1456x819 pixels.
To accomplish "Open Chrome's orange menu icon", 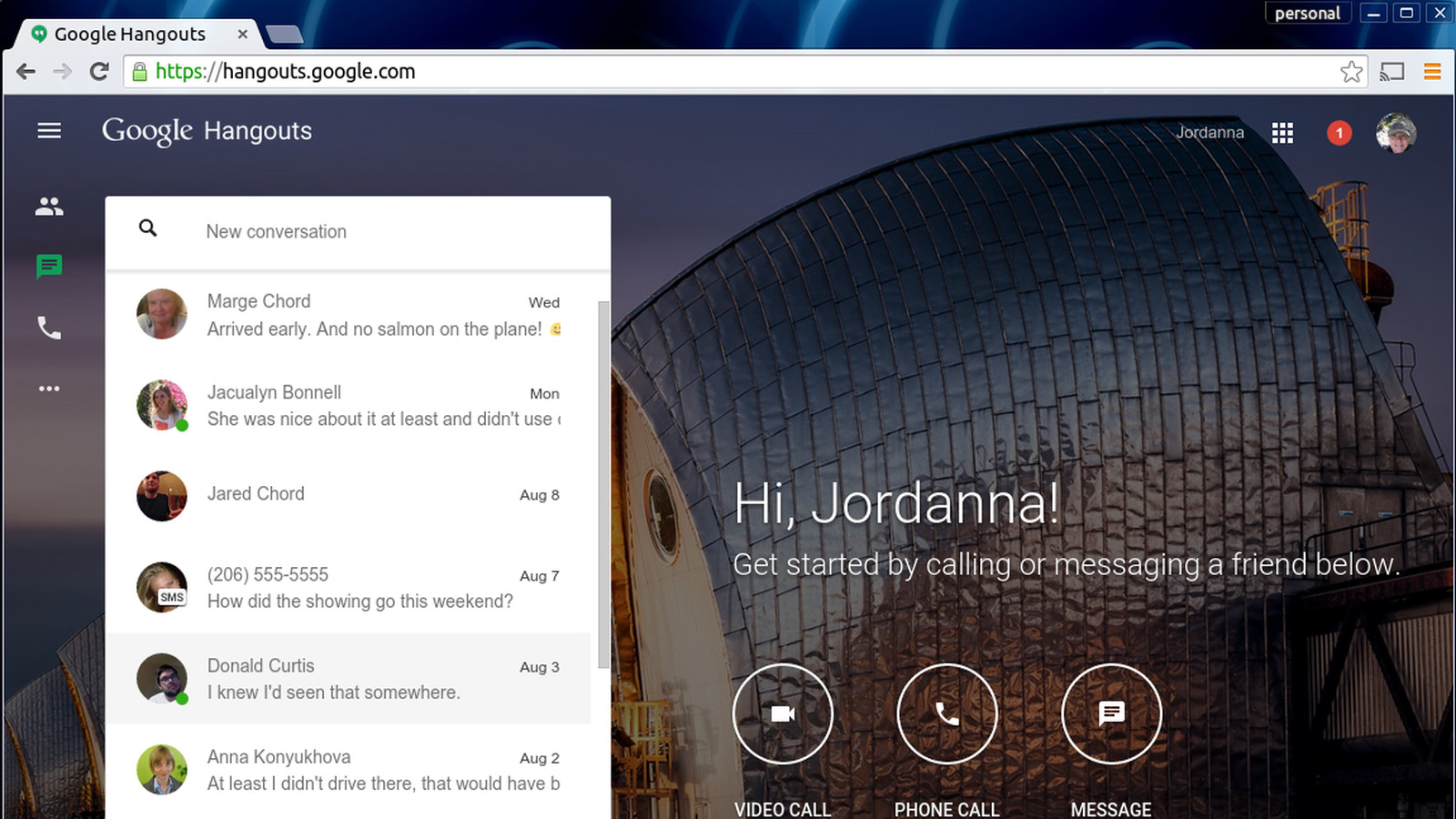I will [1432, 71].
